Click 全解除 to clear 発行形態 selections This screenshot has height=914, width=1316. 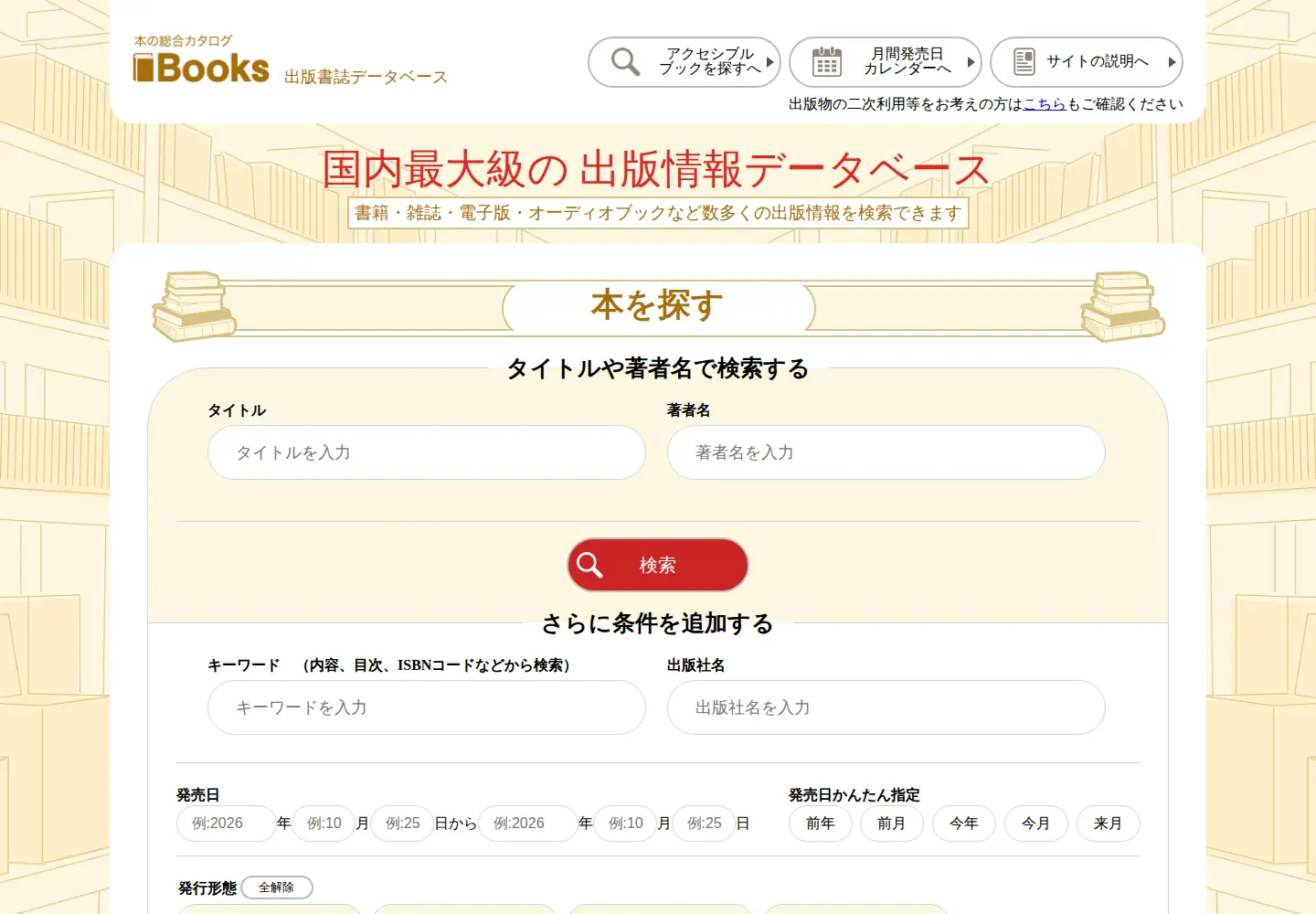coord(277,887)
